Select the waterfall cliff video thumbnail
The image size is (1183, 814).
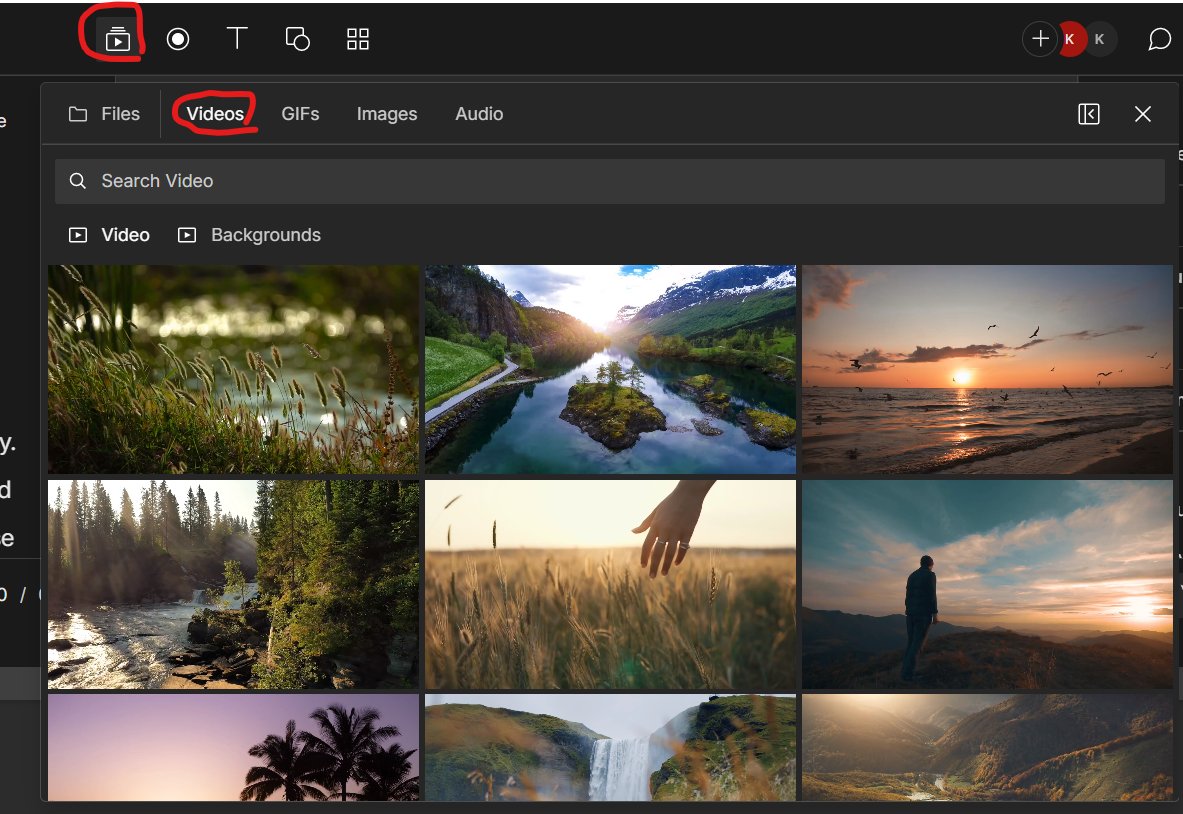click(610, 748)
